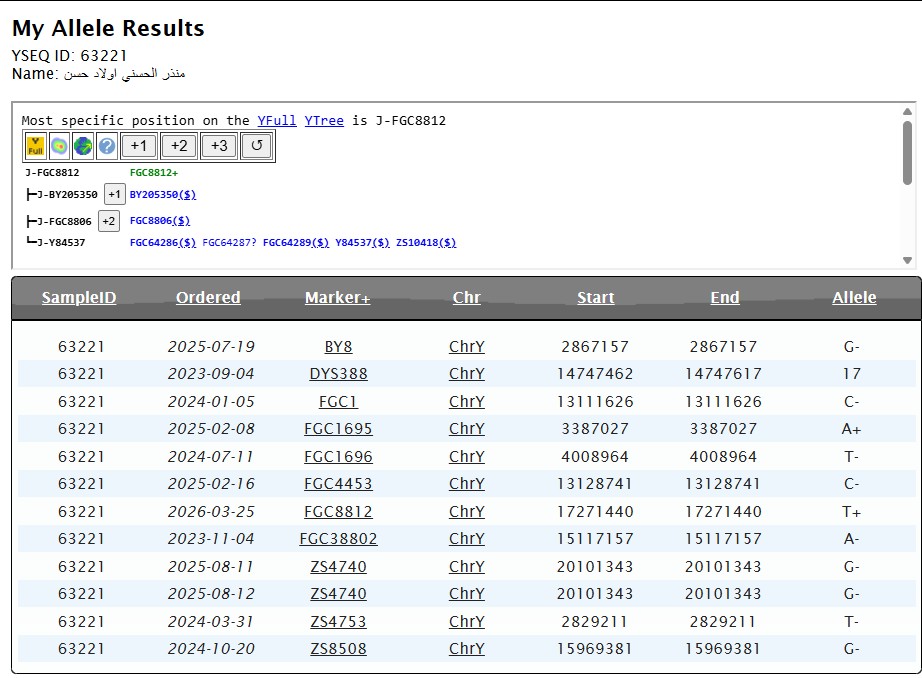The image size is (922, 678).
Task: Sort table by Start column
Action: tap(596, 298)
